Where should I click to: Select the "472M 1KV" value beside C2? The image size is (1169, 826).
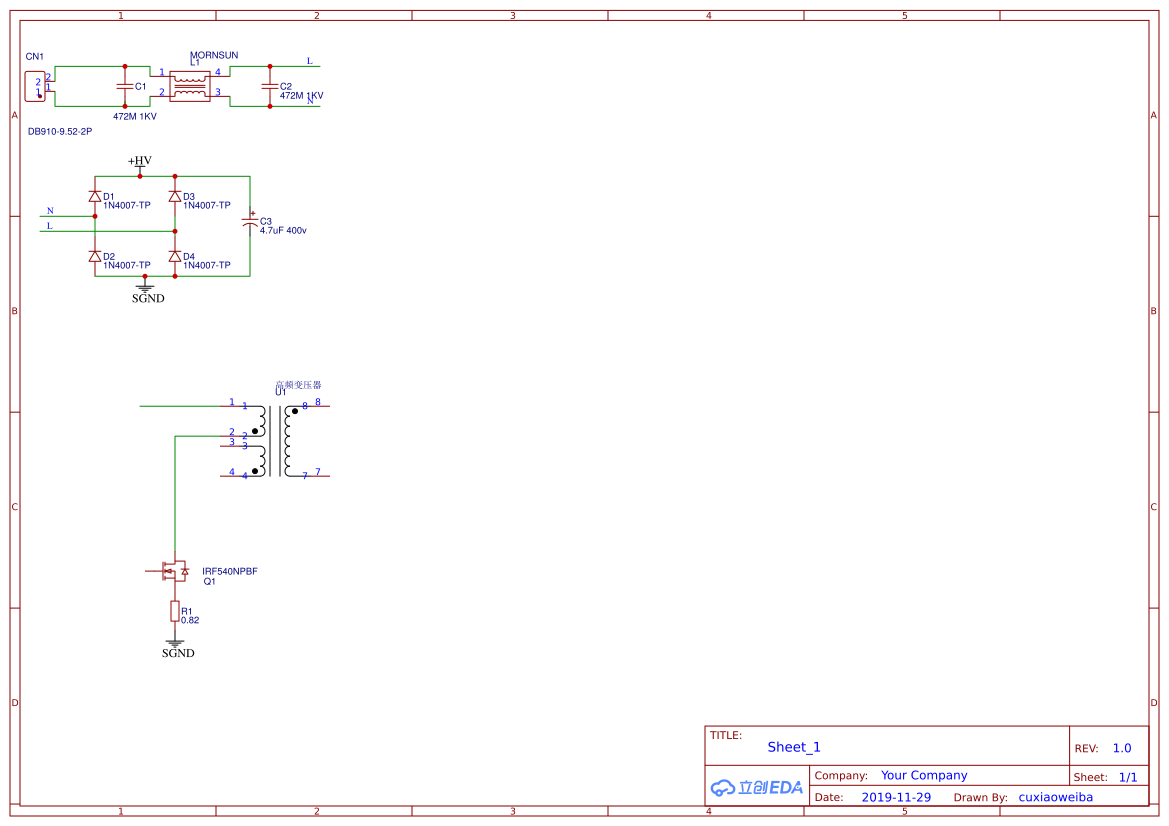[301, 96]
